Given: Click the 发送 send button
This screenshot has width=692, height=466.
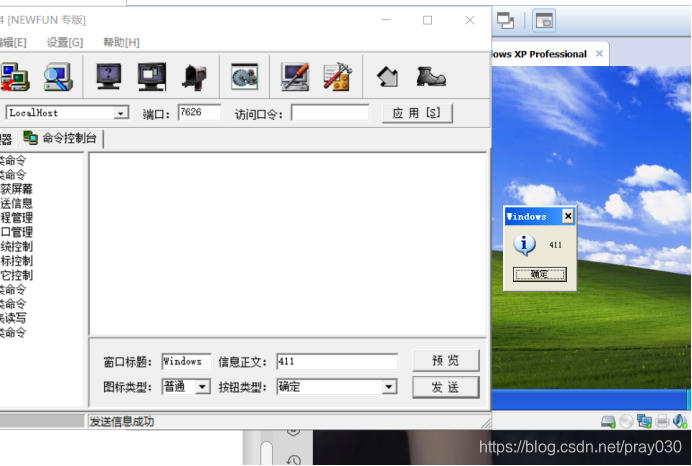Looking at the screenshot, I should click(x=446, y=387).
